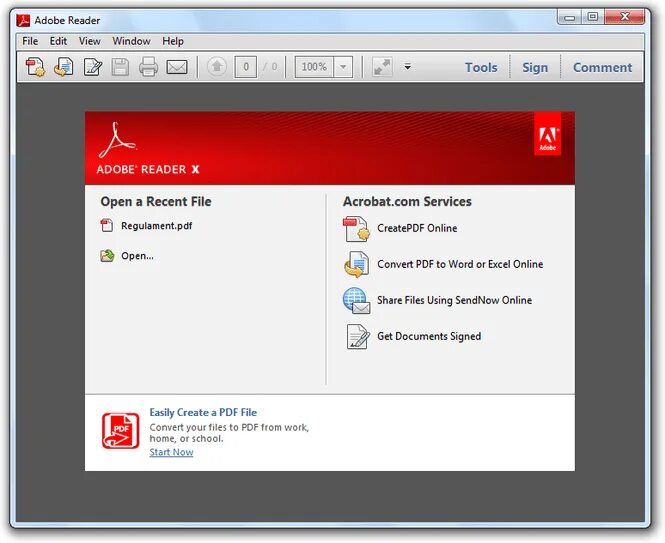Click the green folder Open icon
Screen dimensions: 665x543
click(x=107, y=255)
